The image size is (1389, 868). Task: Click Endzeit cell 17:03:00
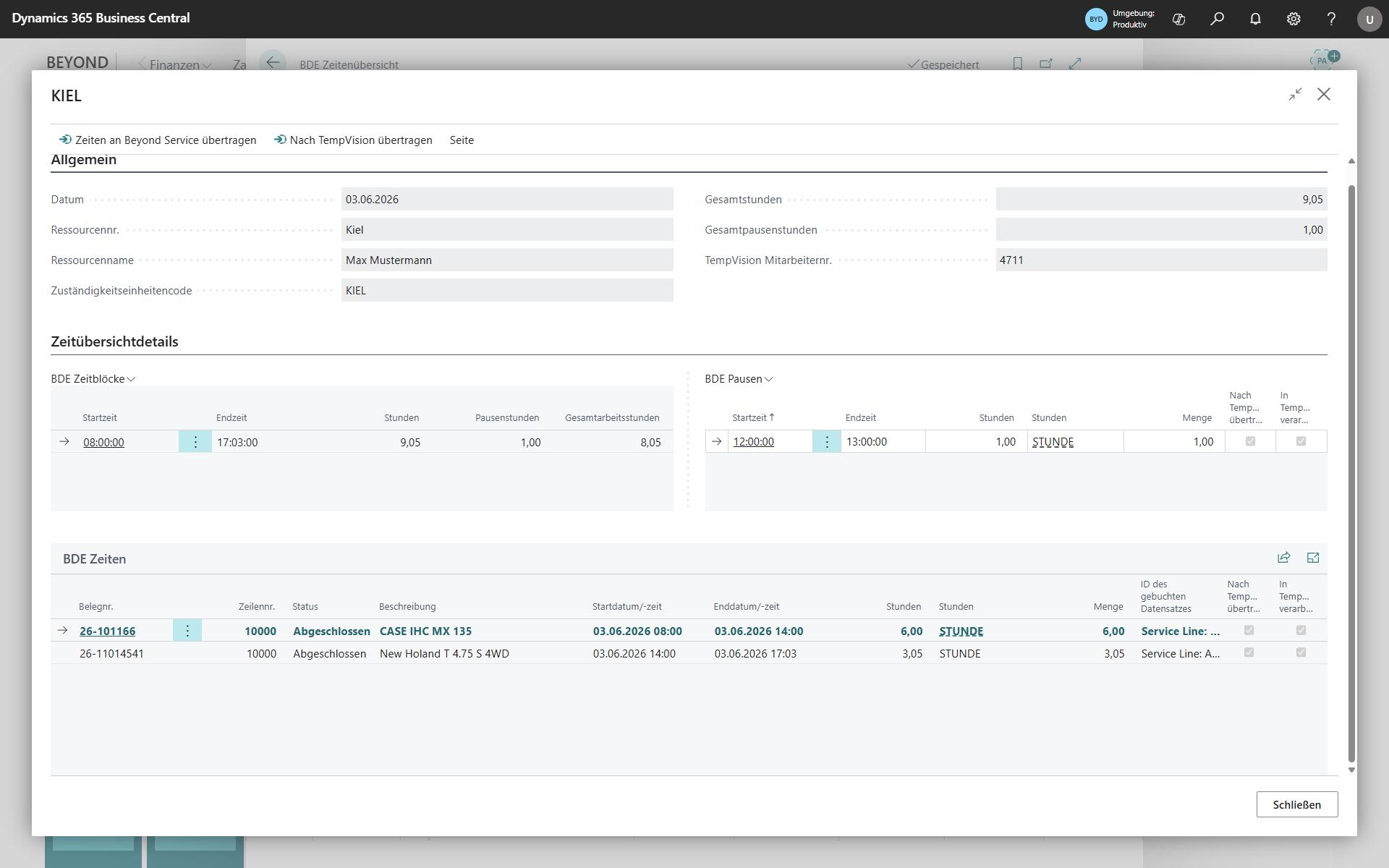click(237, 442)
